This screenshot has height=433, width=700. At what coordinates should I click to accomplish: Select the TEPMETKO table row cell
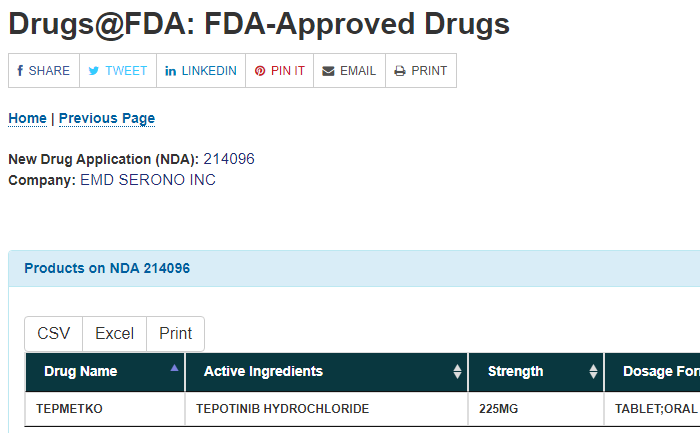(x=105, y=408)
